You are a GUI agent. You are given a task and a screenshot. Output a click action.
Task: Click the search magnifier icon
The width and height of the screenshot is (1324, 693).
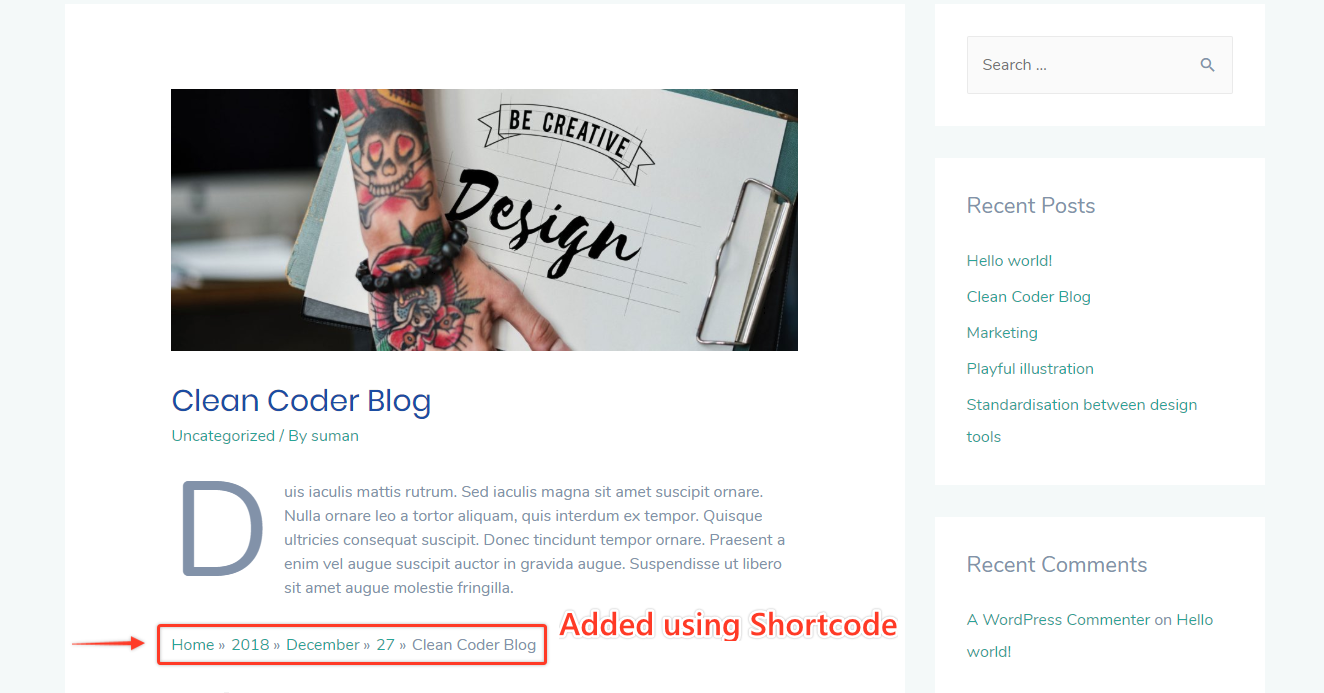[1207, 65]
